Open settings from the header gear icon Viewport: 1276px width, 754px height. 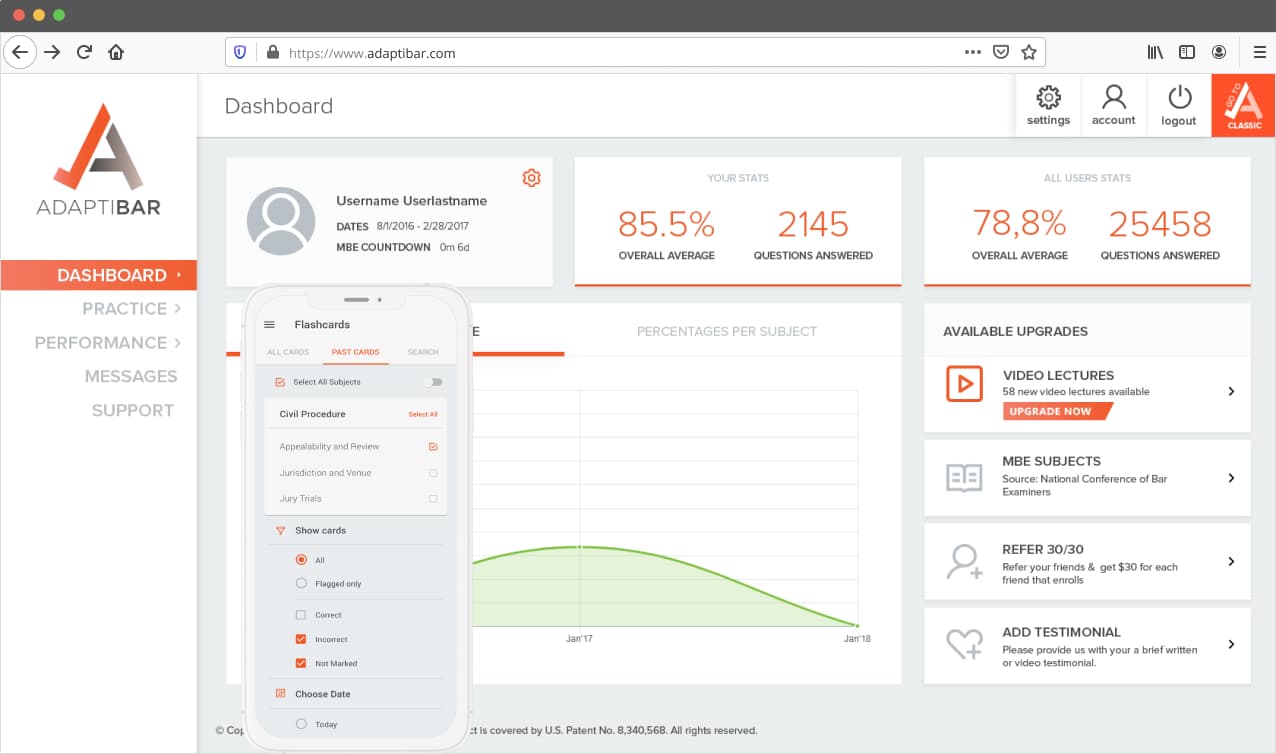click(1048, 97)
